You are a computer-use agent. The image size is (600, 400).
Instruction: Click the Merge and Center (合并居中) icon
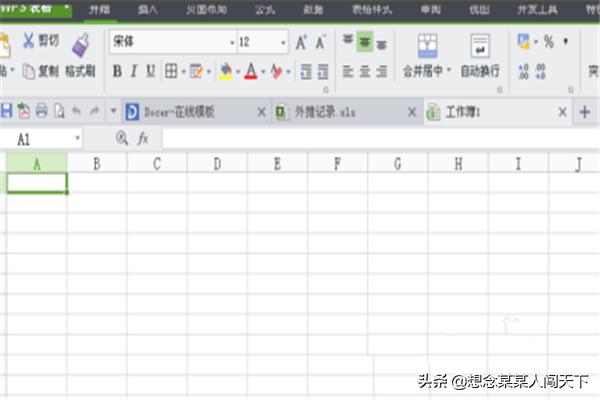[x=427, y=46]
